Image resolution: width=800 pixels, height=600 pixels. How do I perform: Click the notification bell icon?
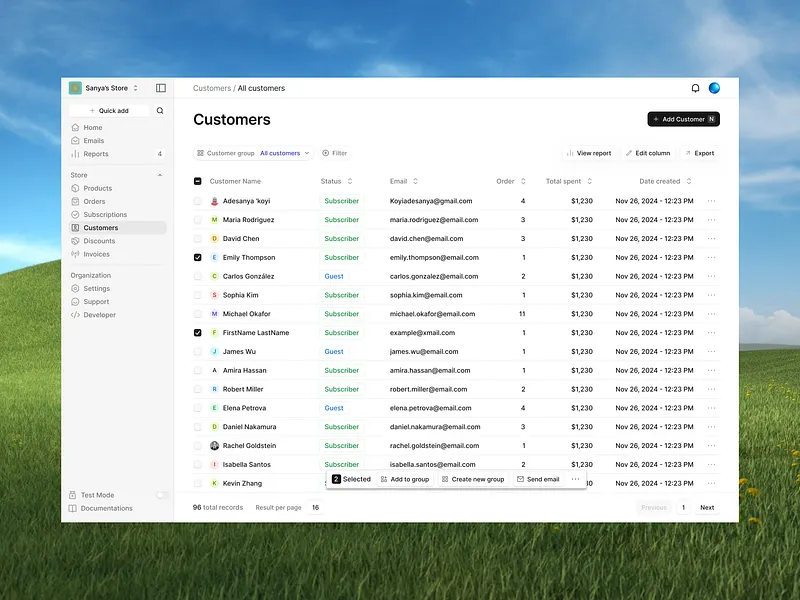tap(695, 88)
